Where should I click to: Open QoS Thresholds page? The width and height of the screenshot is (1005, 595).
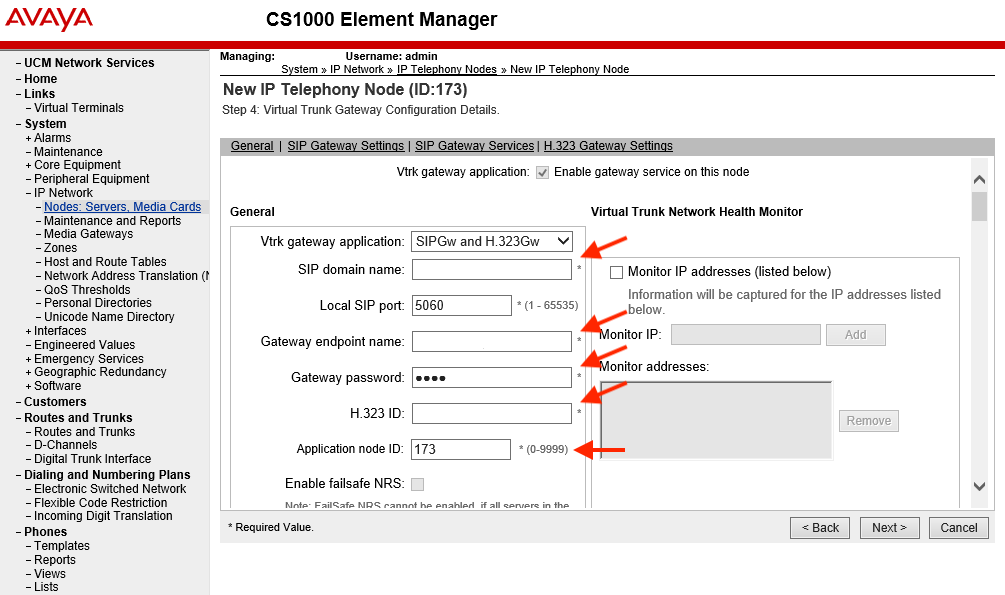tap(87, 290)
